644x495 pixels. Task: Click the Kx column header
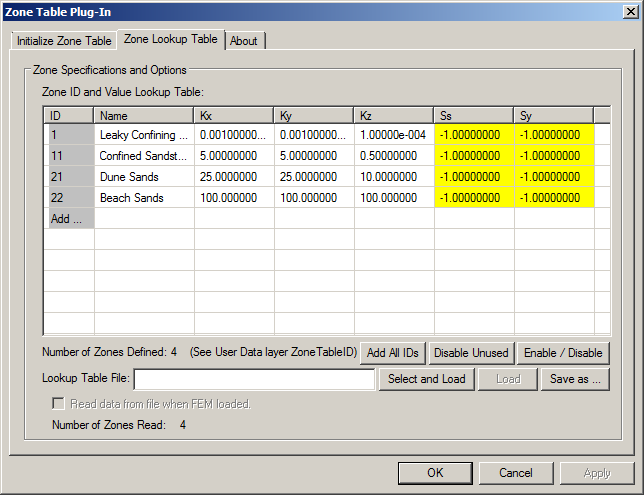(x=234, y=115)
